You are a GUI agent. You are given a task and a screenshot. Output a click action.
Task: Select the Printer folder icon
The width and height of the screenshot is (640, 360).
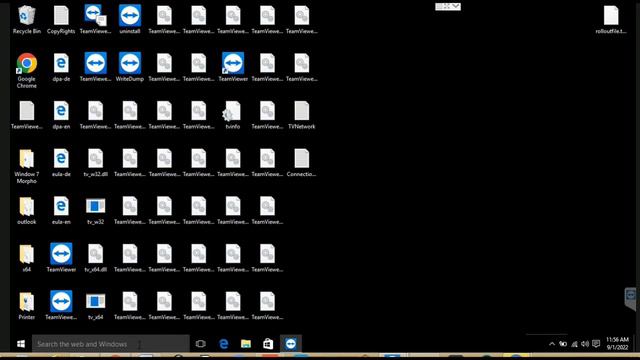point(27,306)
